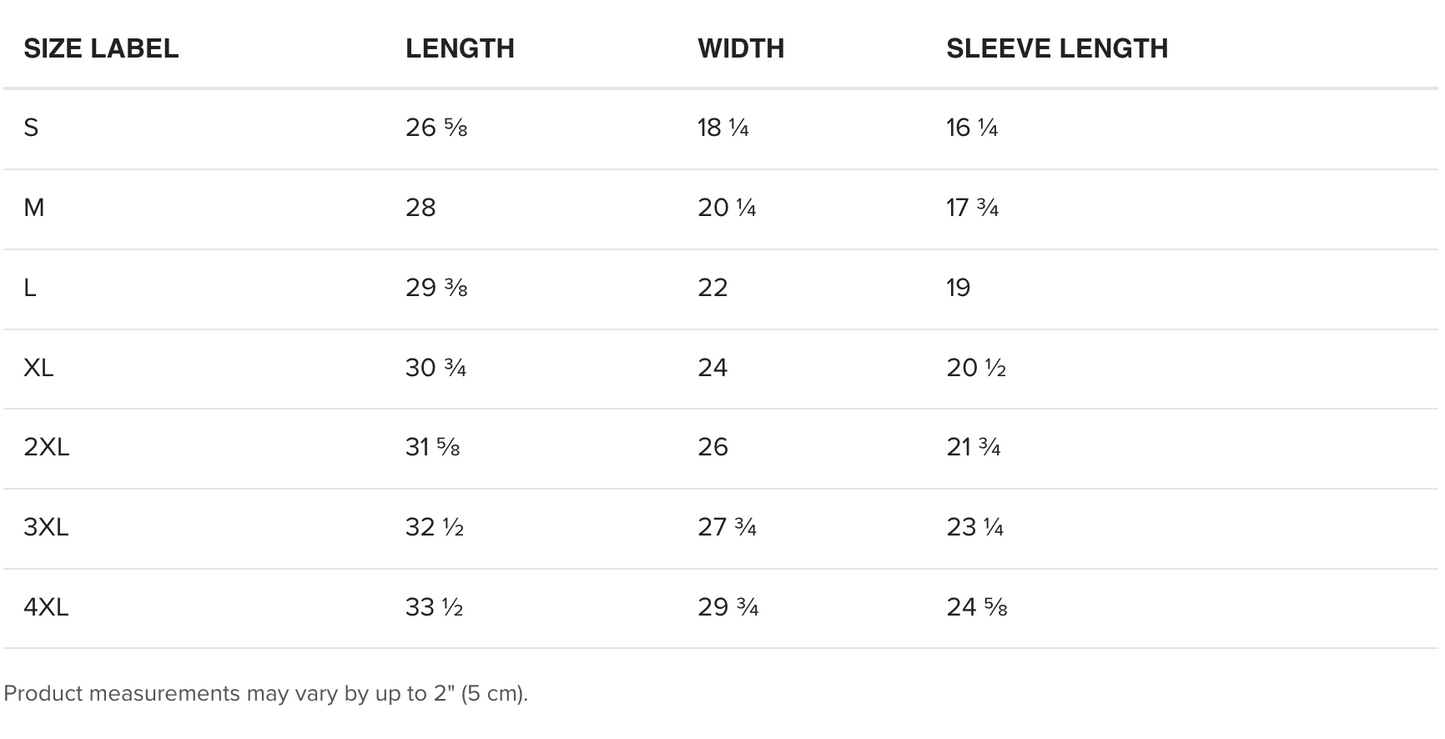
Task: Select the 4XL size label cell
Action: tap(46, 607)
